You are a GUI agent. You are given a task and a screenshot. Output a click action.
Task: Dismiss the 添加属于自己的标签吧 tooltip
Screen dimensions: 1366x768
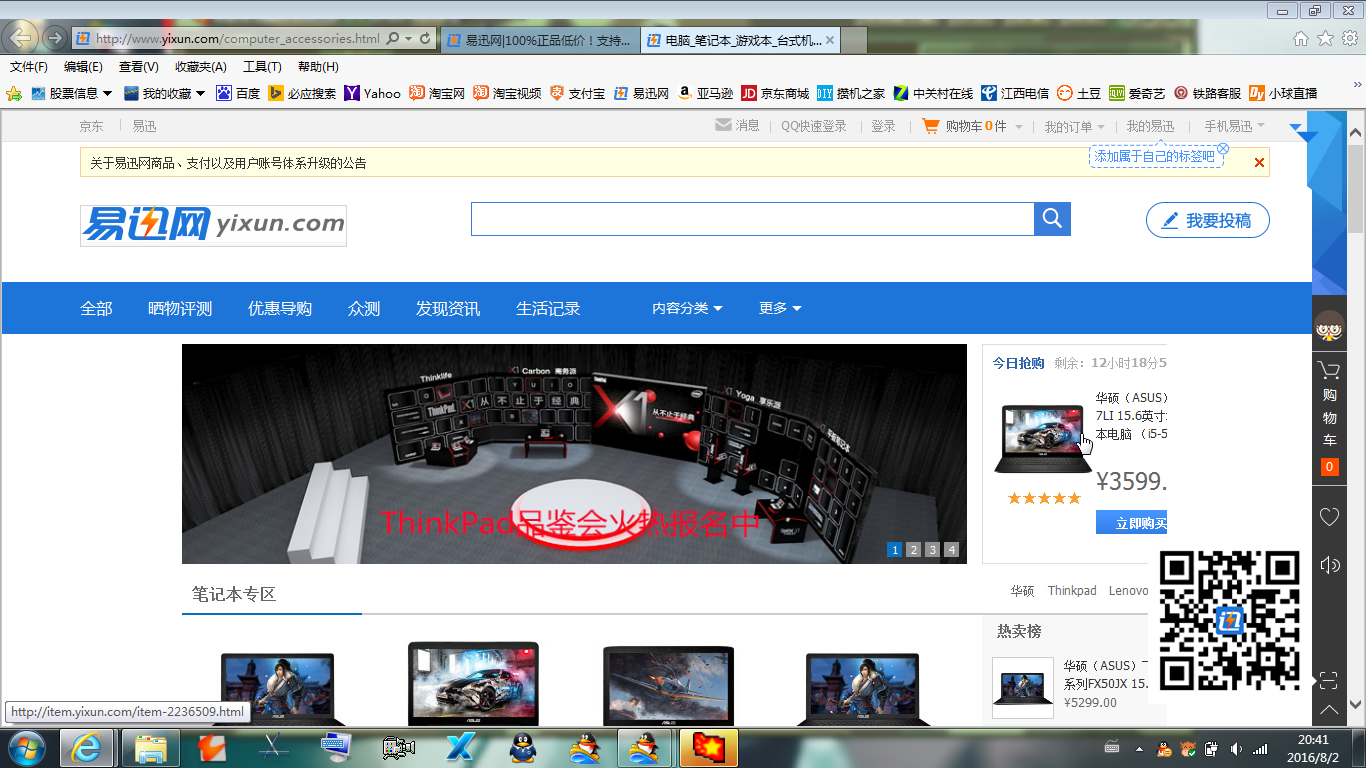click(1223, 149)
